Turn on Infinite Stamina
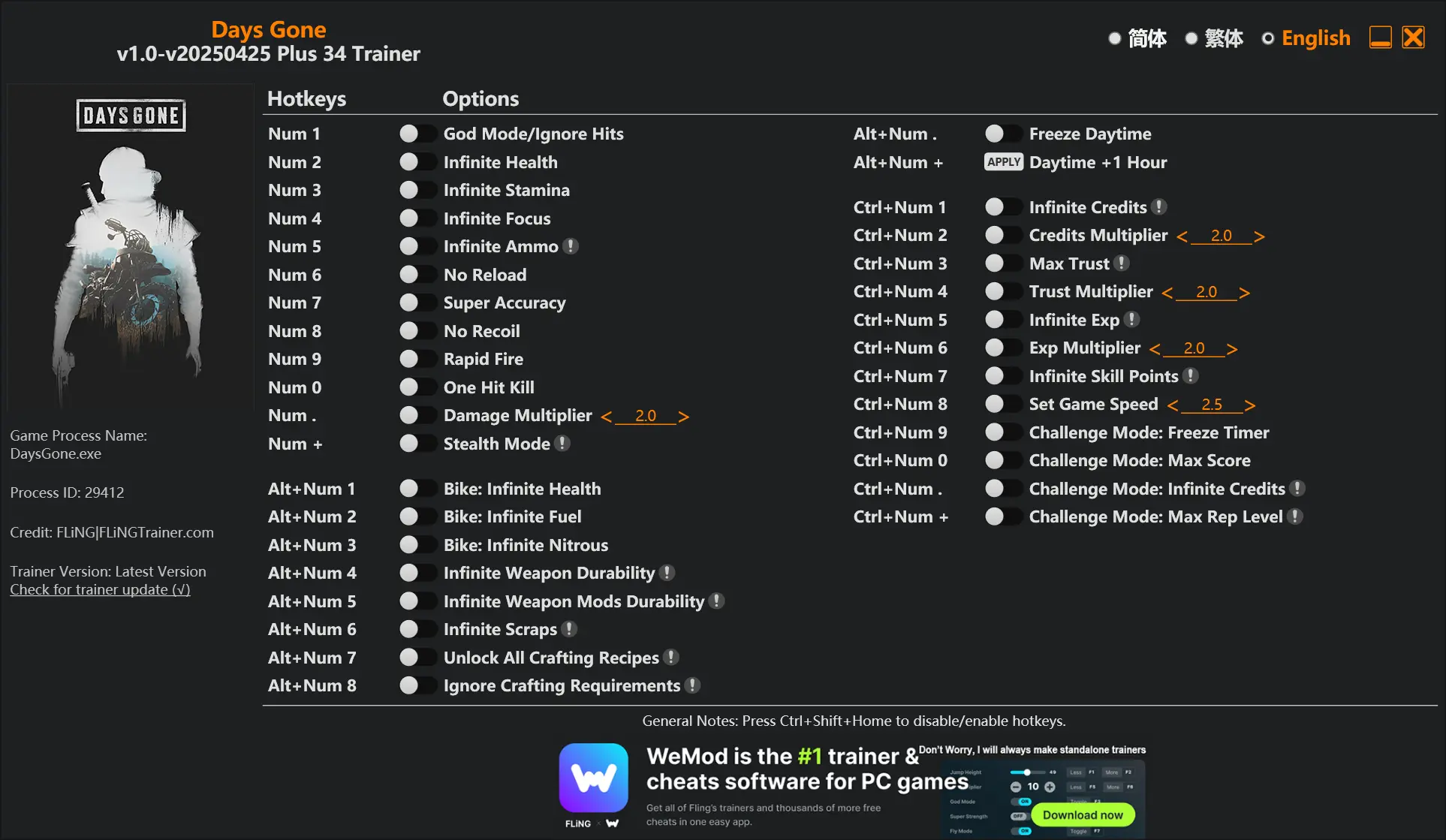This screenshot has height=840, width=1446. pyautogui.click(x=417, y=190)
